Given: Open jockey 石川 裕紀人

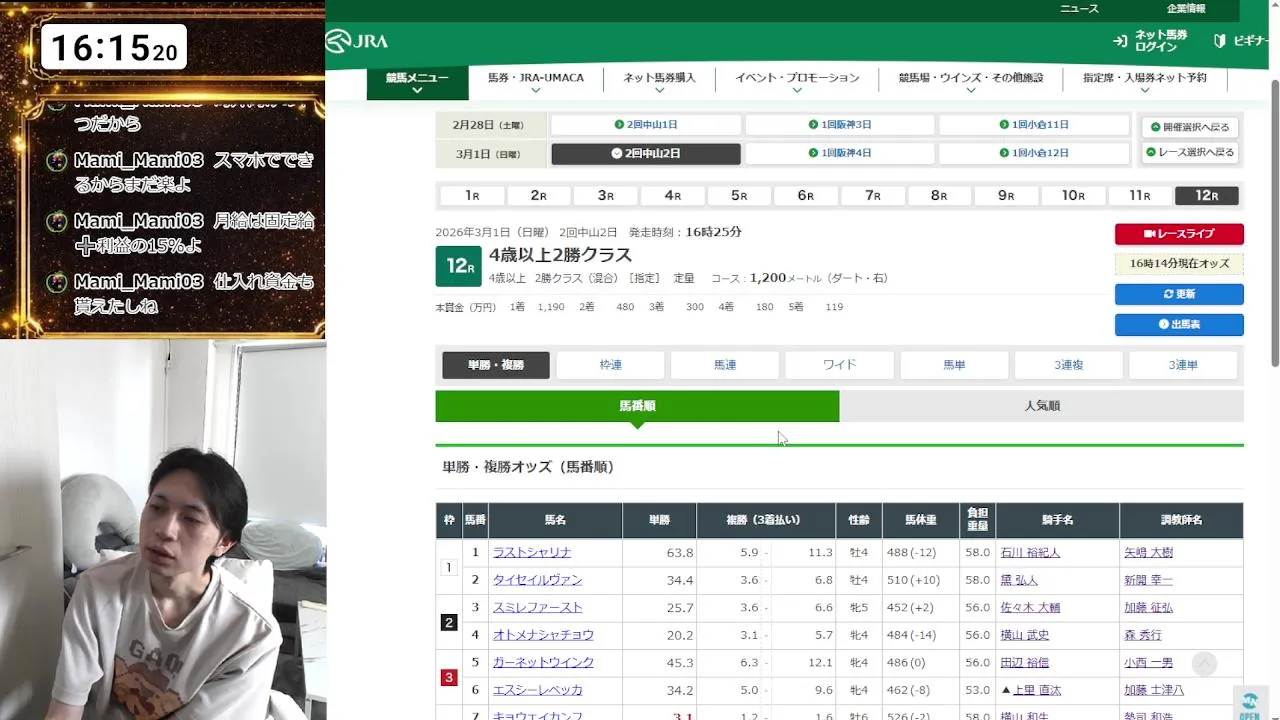Looking at the screenshot, I should (1030, 552).
